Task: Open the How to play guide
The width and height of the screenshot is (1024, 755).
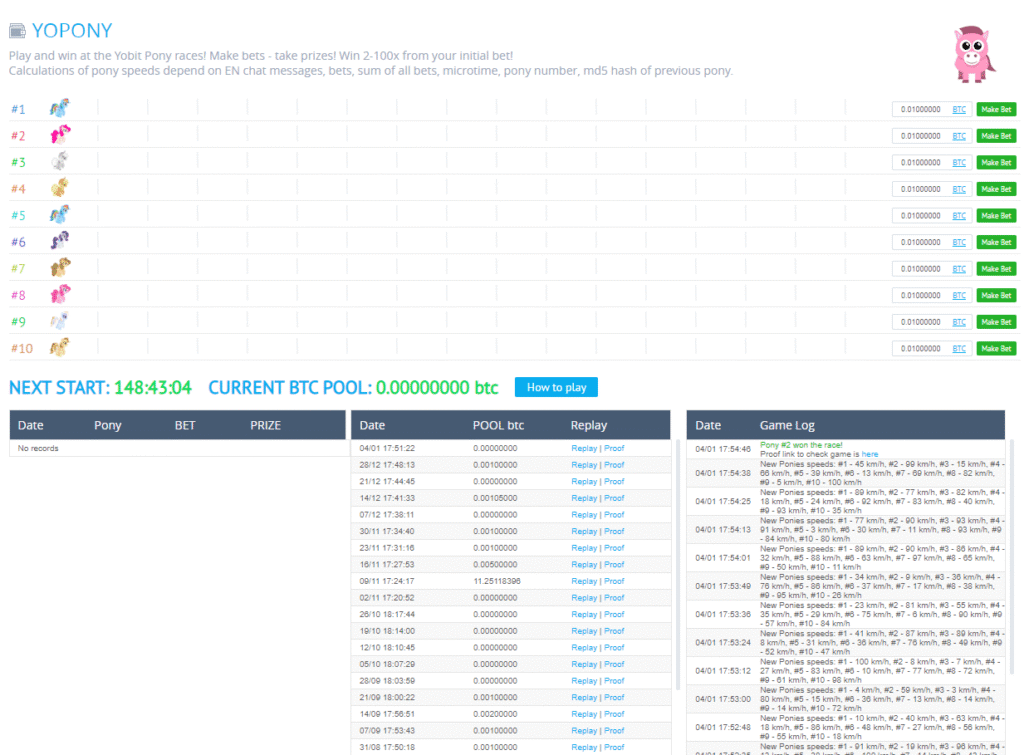Action: pos(556,387)
